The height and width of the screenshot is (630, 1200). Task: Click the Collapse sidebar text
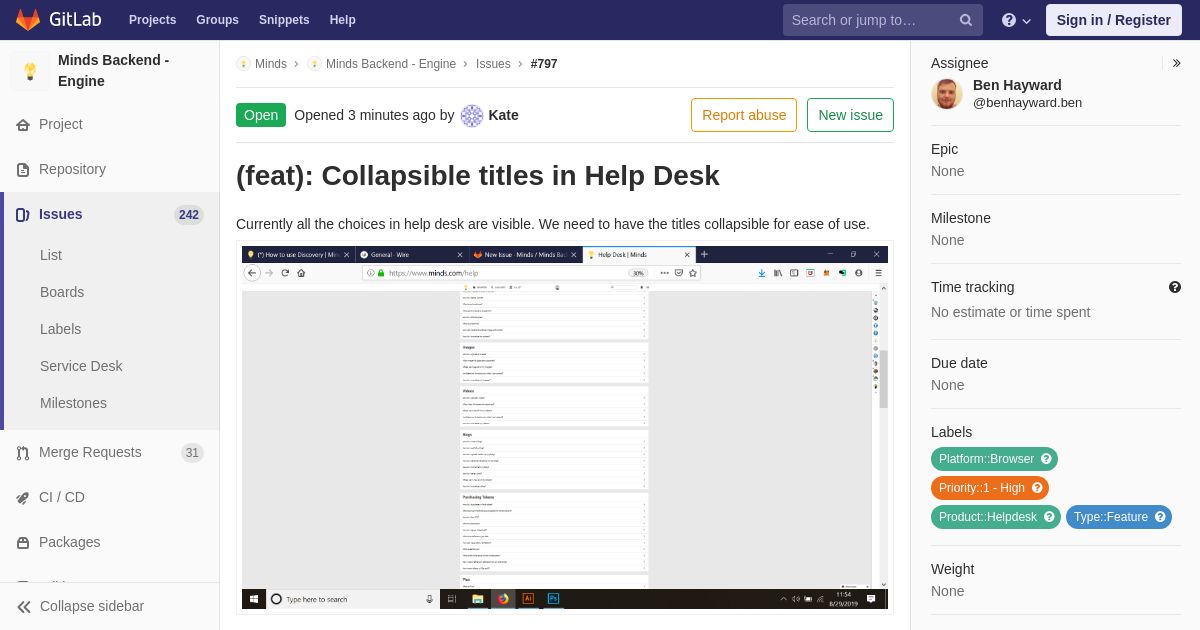click(92, 606)
